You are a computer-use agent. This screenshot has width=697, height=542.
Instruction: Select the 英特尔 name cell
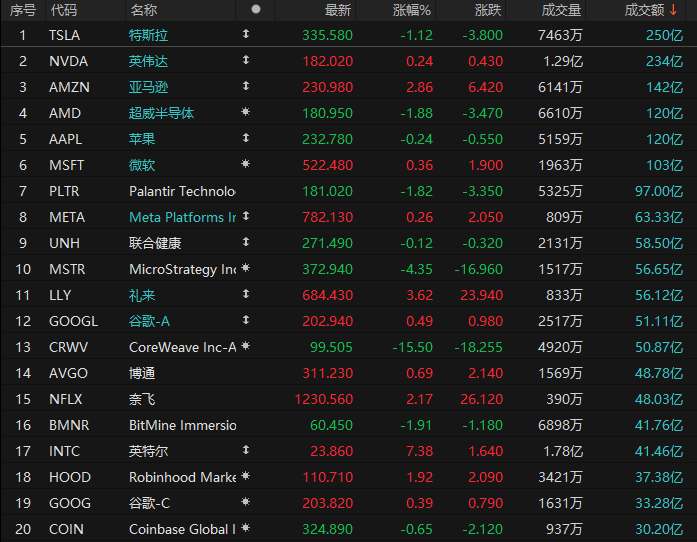coord(148,451)
